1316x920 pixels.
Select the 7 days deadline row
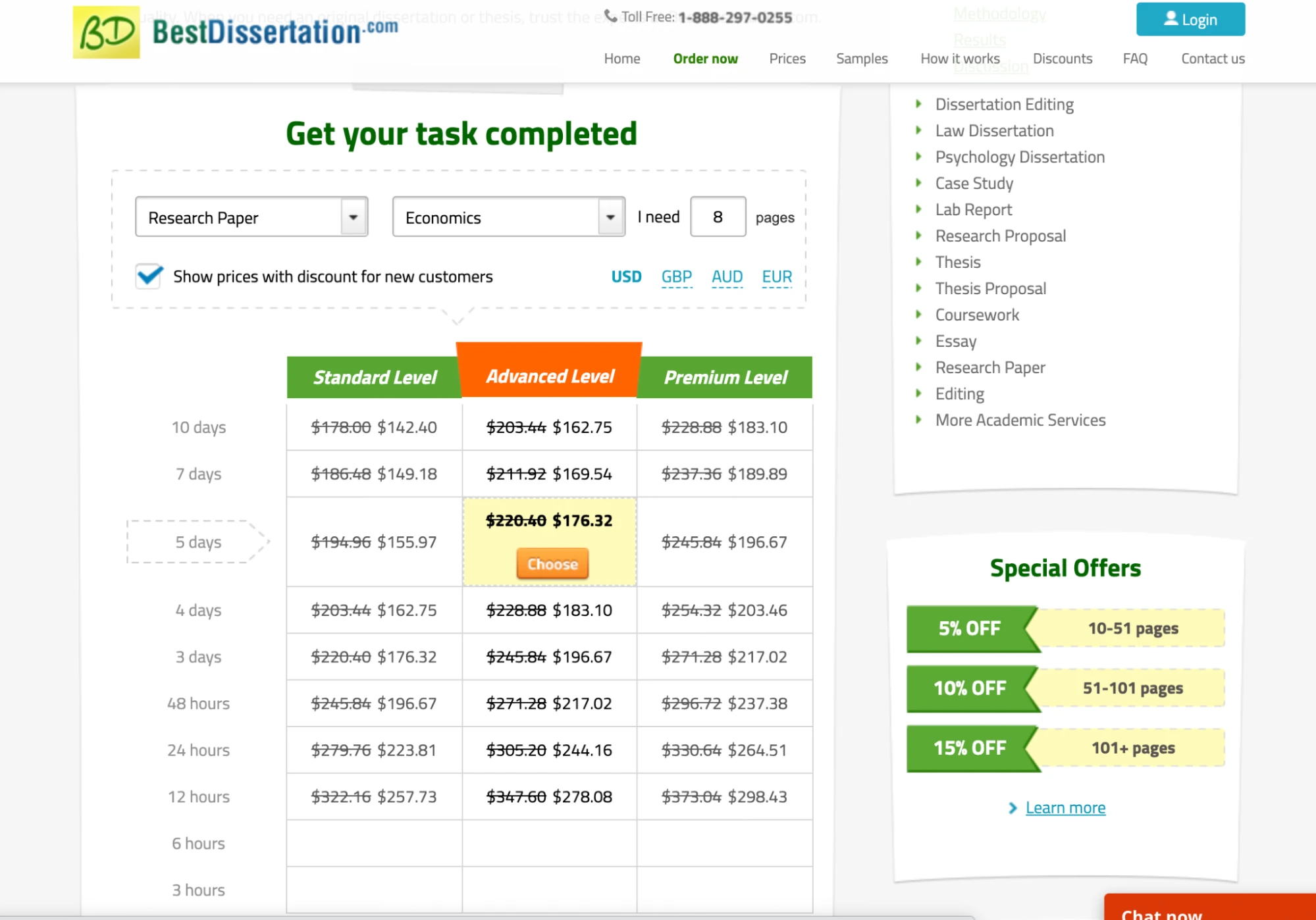(x=199, y=474)
